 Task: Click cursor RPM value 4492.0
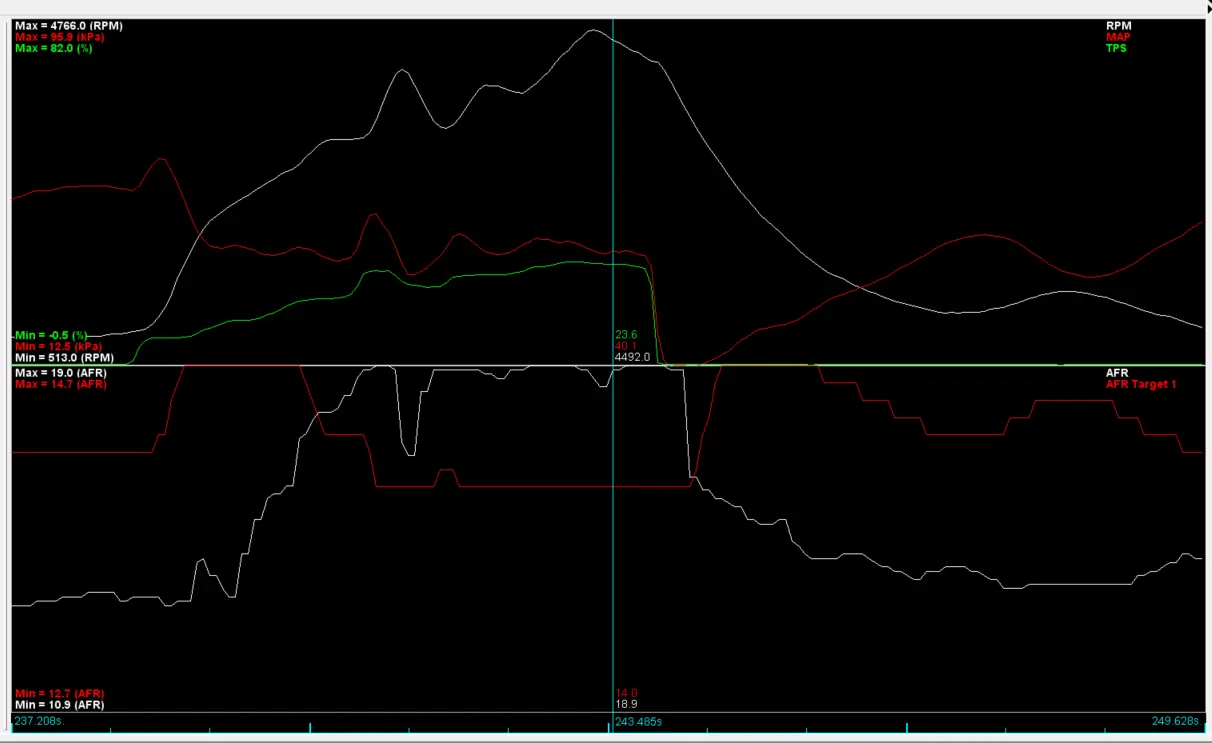(632, 357)
